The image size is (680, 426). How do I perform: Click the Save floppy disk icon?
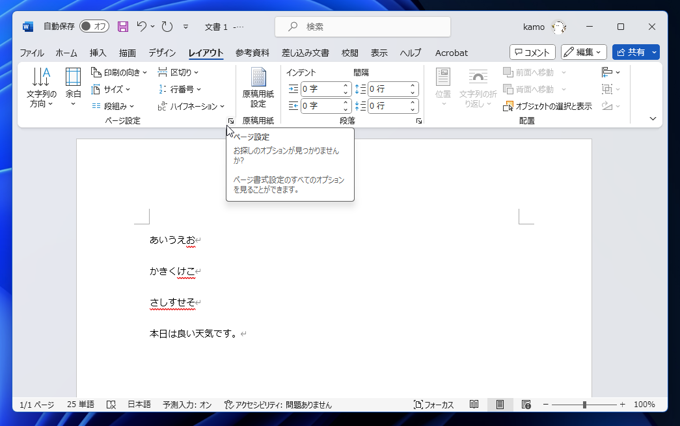[x=123, y=26]
